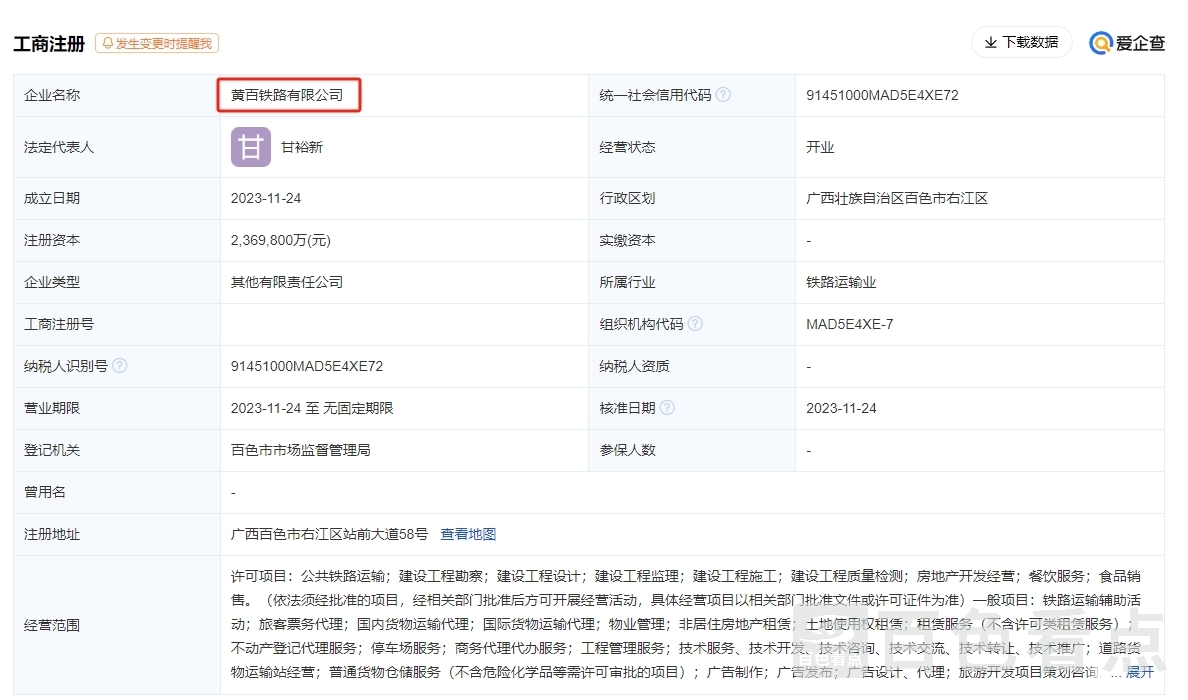The height and width of the screenshot is (700, 1188).
Task: Enable the 发生变更时提醒我 change alert
Action: coord(157,43)
